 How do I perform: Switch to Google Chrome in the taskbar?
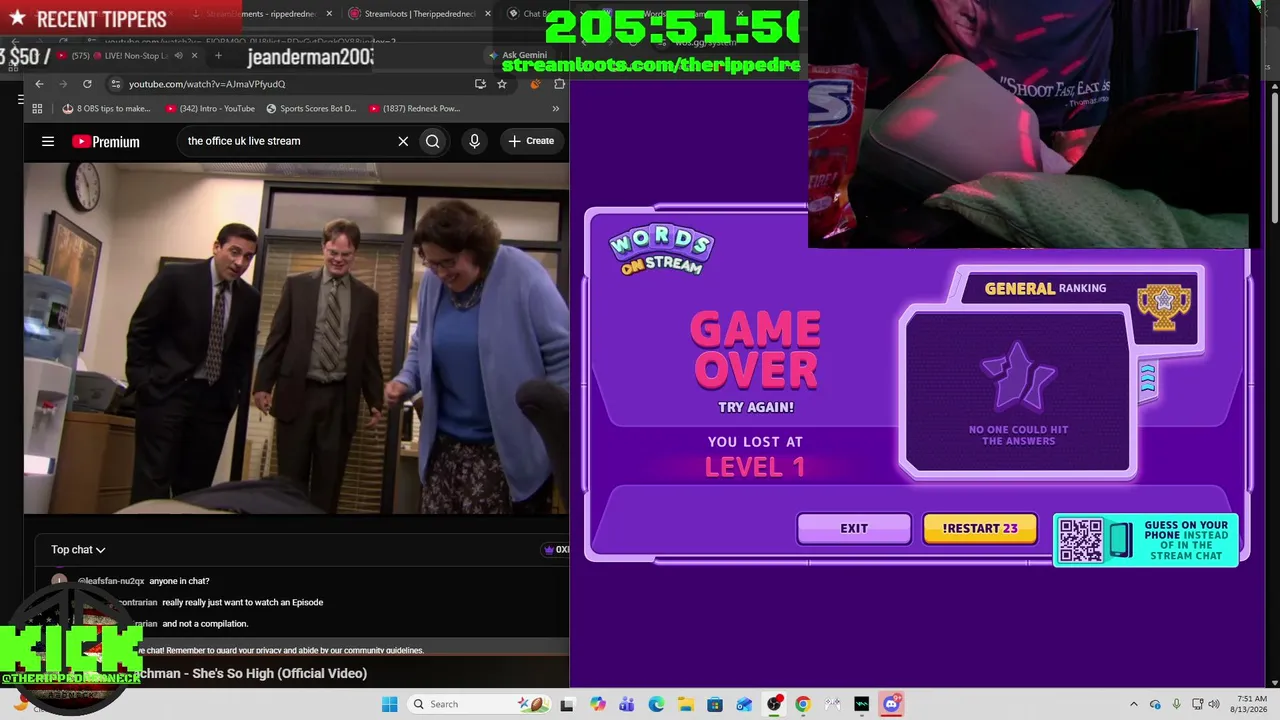(803, 704)
